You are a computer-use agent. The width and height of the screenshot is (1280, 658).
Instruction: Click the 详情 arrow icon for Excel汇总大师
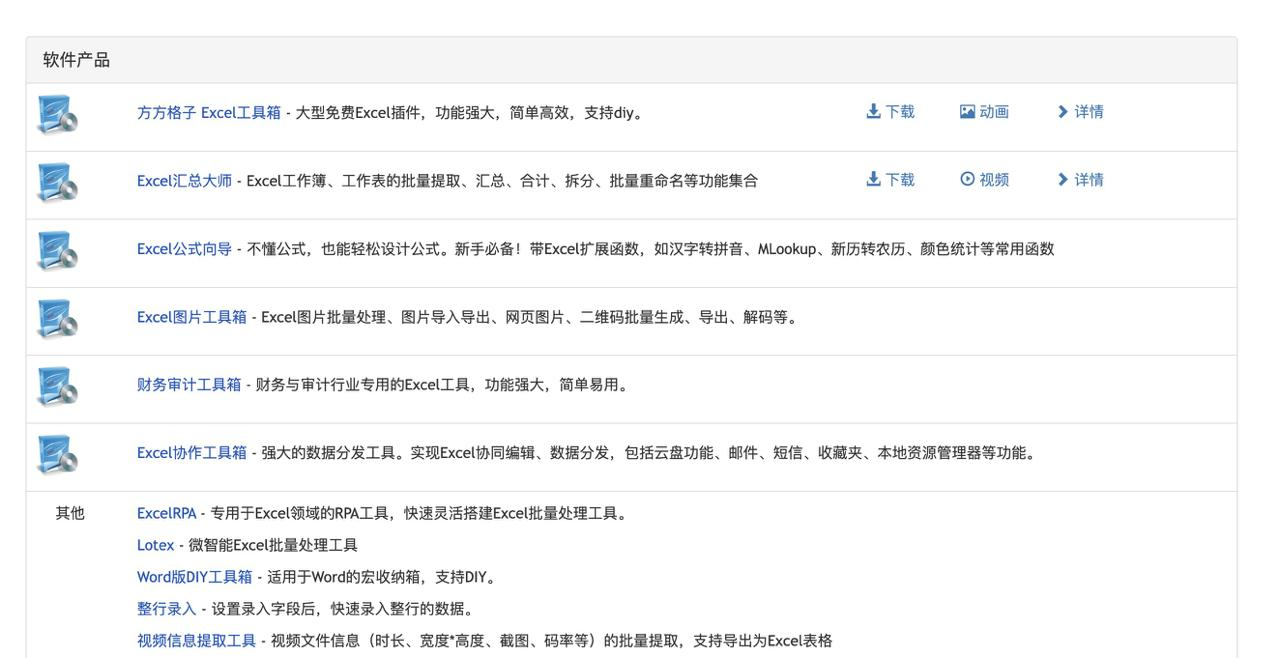click(1063, 180)
